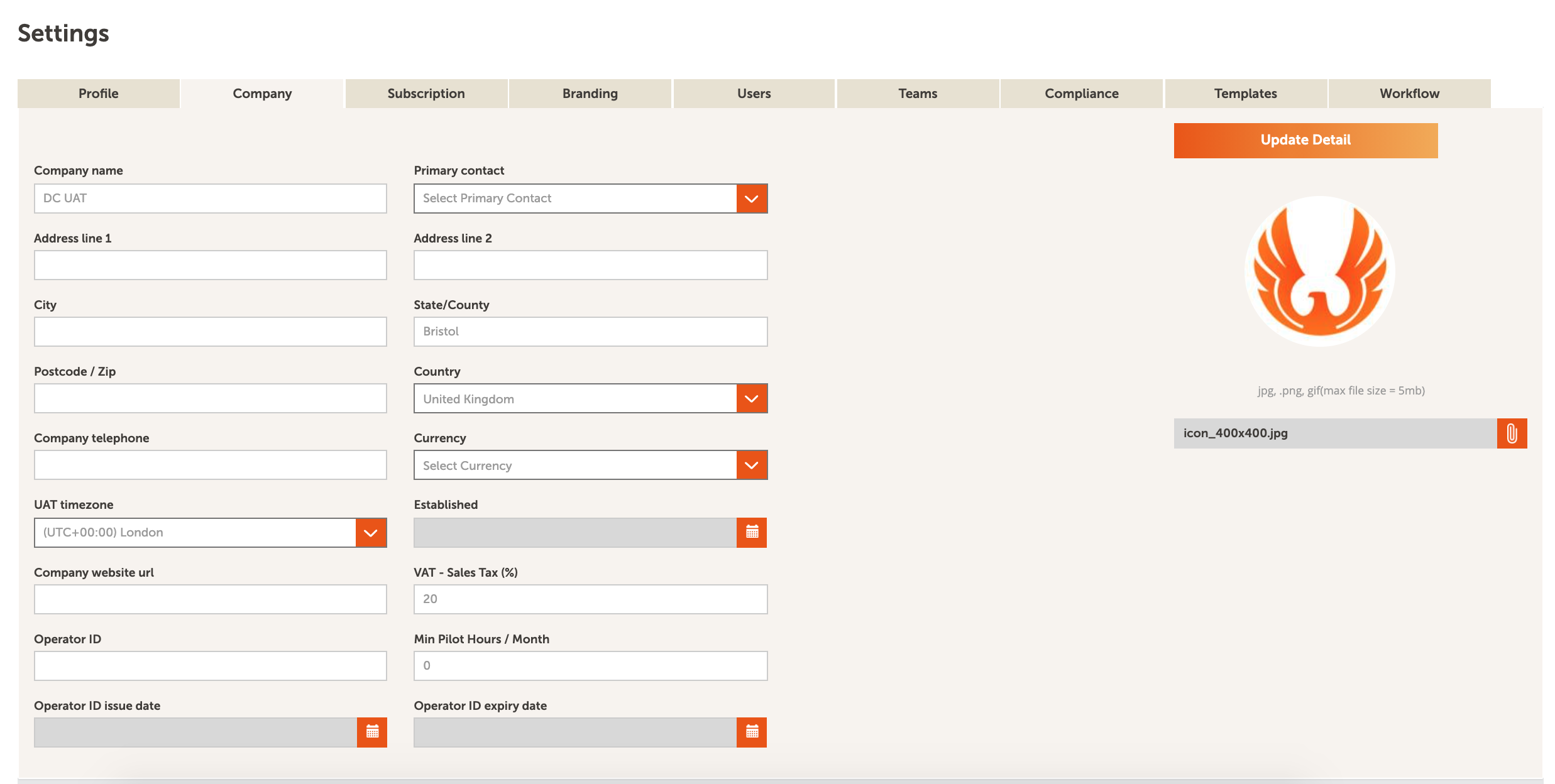Click the Min Pilot Hours / Month field
The image size is (1555, 784).
point(590,666)
